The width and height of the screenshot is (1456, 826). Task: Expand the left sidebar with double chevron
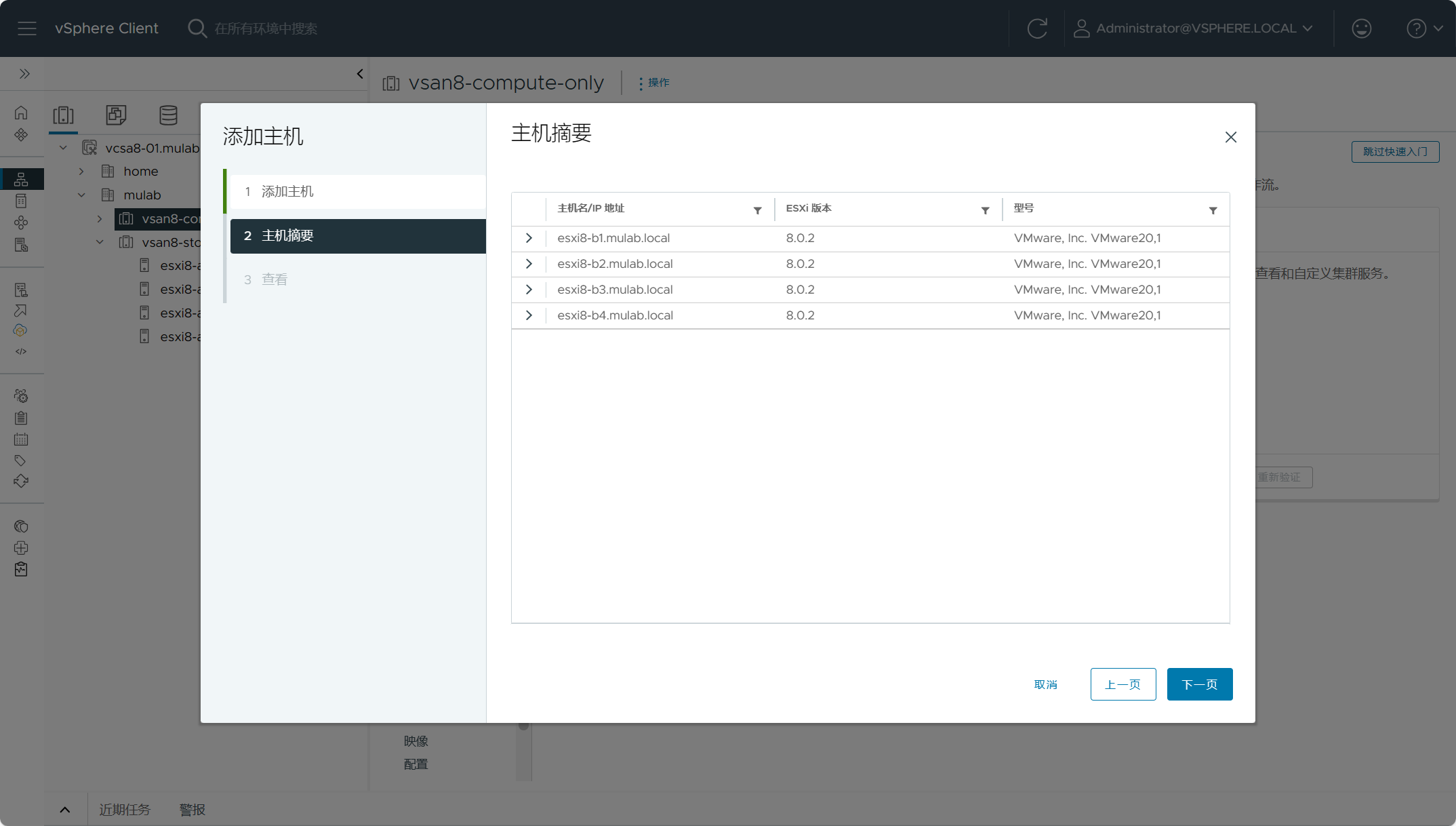point(24,73)
